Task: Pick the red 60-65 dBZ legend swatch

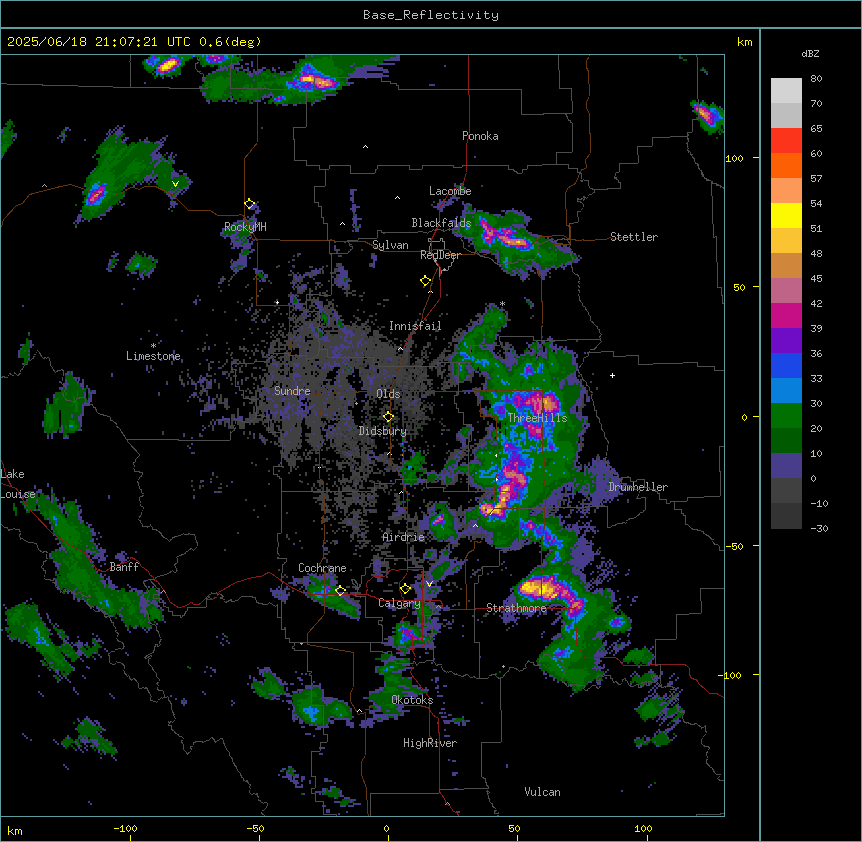Action: coord(786,141)
